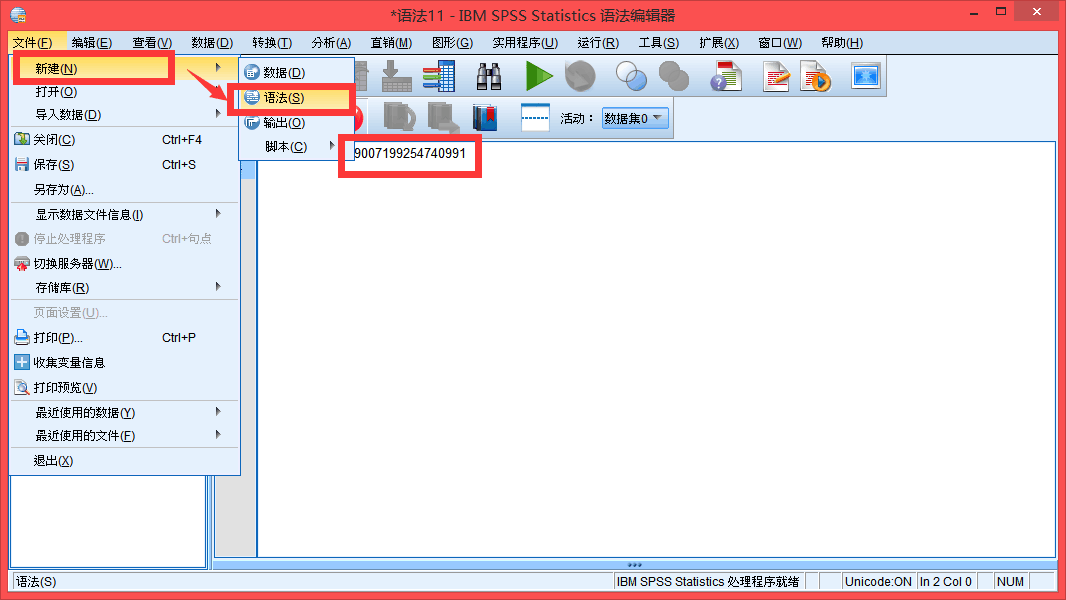Click the icon beside 输出(O) in the 新建 submenu
Screen dimensions: 1066x600
coord(252,122)
